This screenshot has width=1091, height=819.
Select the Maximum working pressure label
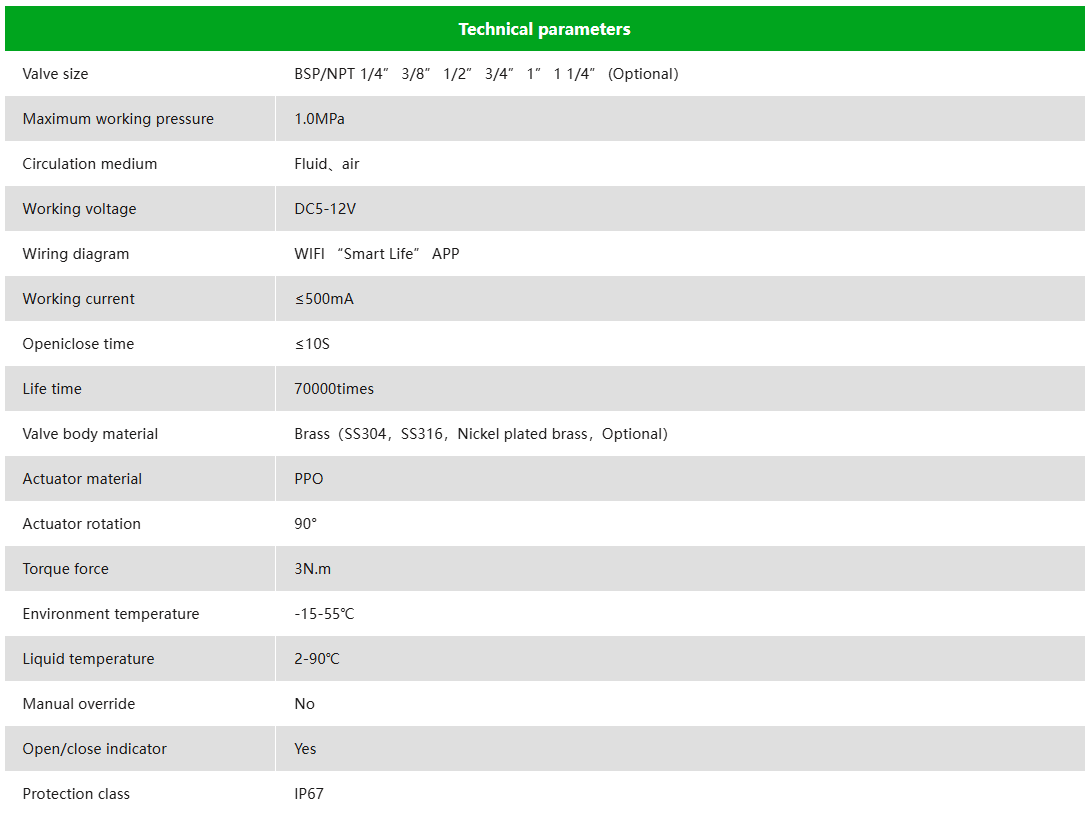(118, 119)
